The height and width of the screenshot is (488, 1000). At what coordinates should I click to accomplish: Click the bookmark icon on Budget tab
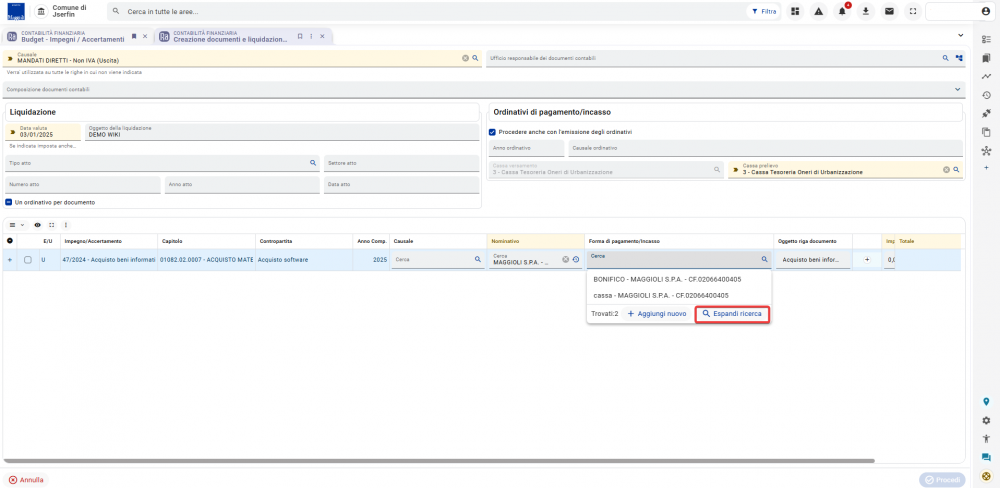(134, 36)
